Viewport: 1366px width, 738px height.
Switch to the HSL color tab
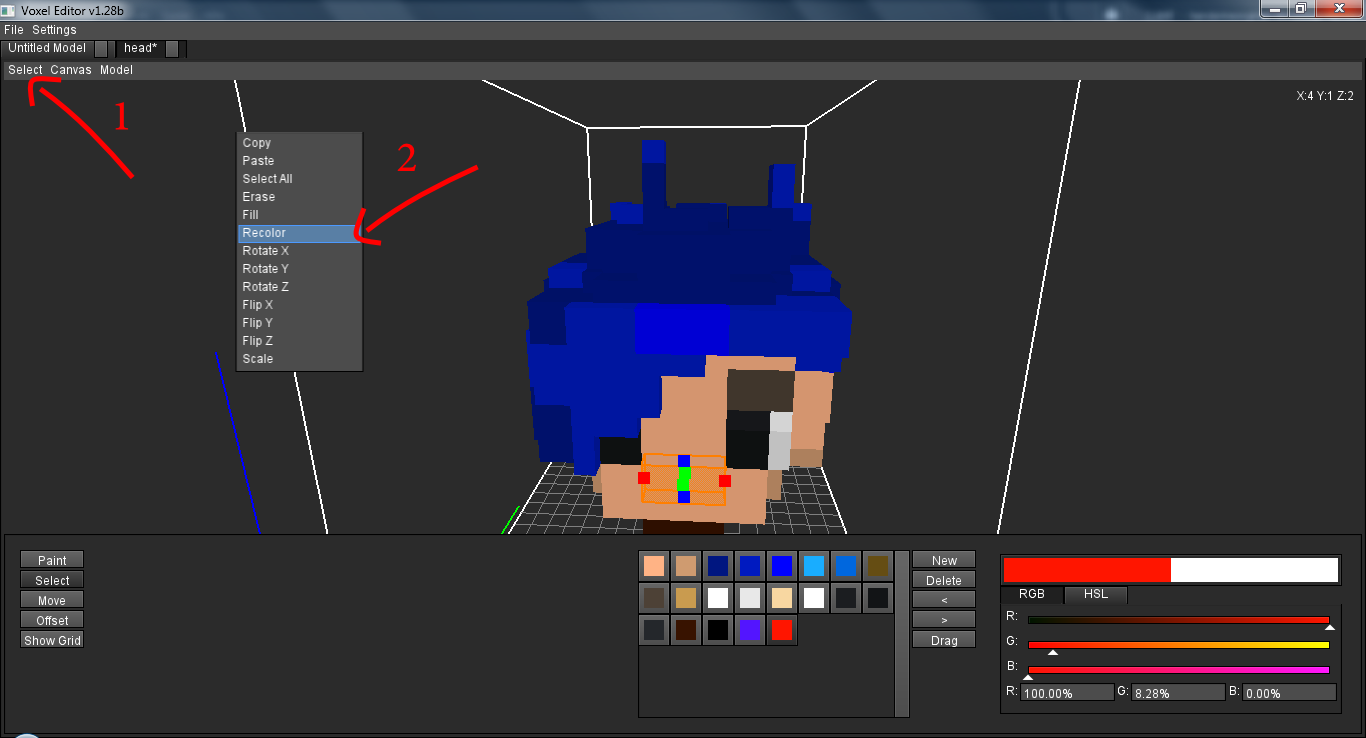1096,594
